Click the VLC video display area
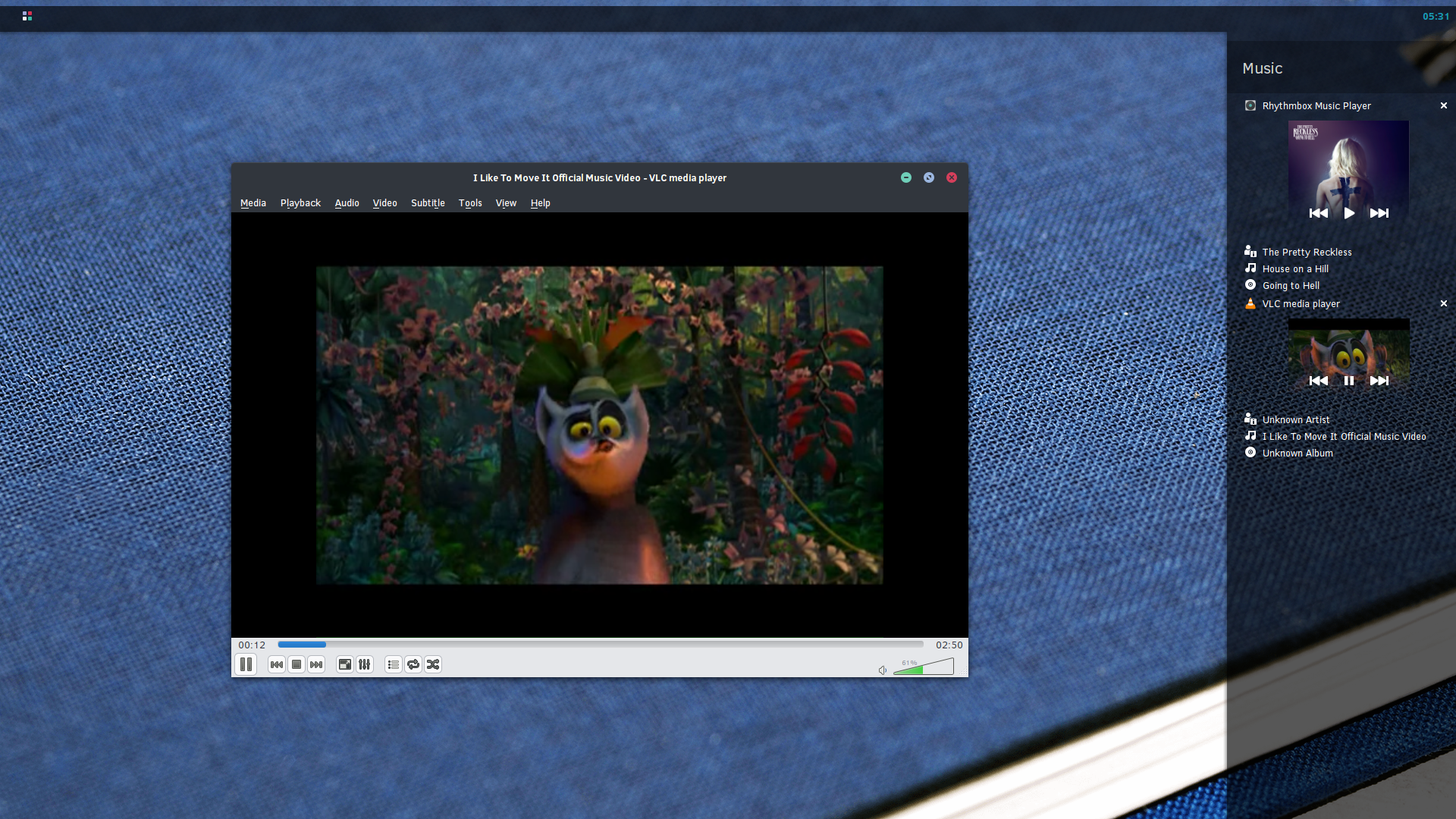The height and width of the screenshot is (819, 1456). point(600,425)
